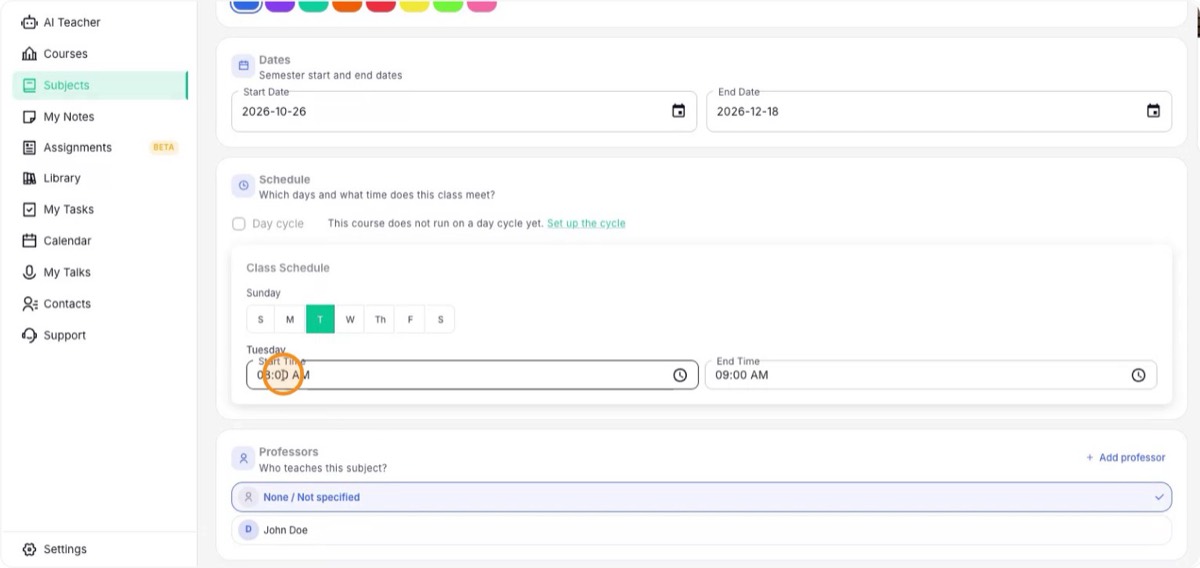Click the My Talks microphone icon
The width and height of the screenshot is (1200, 568).
click(29, 272)
